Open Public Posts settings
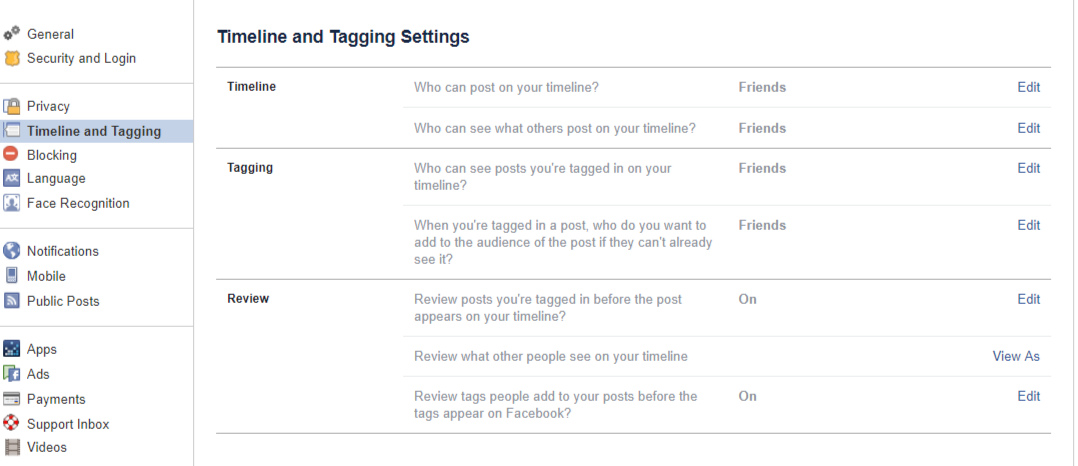1078x466 pixels. [x=63, y=301]
